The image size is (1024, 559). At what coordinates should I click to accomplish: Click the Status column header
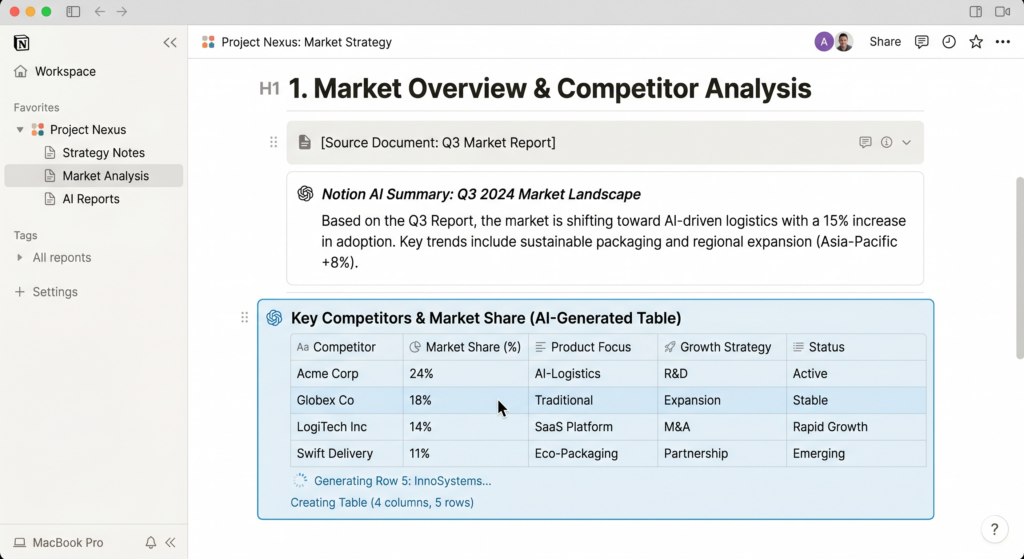click(856, 347)
